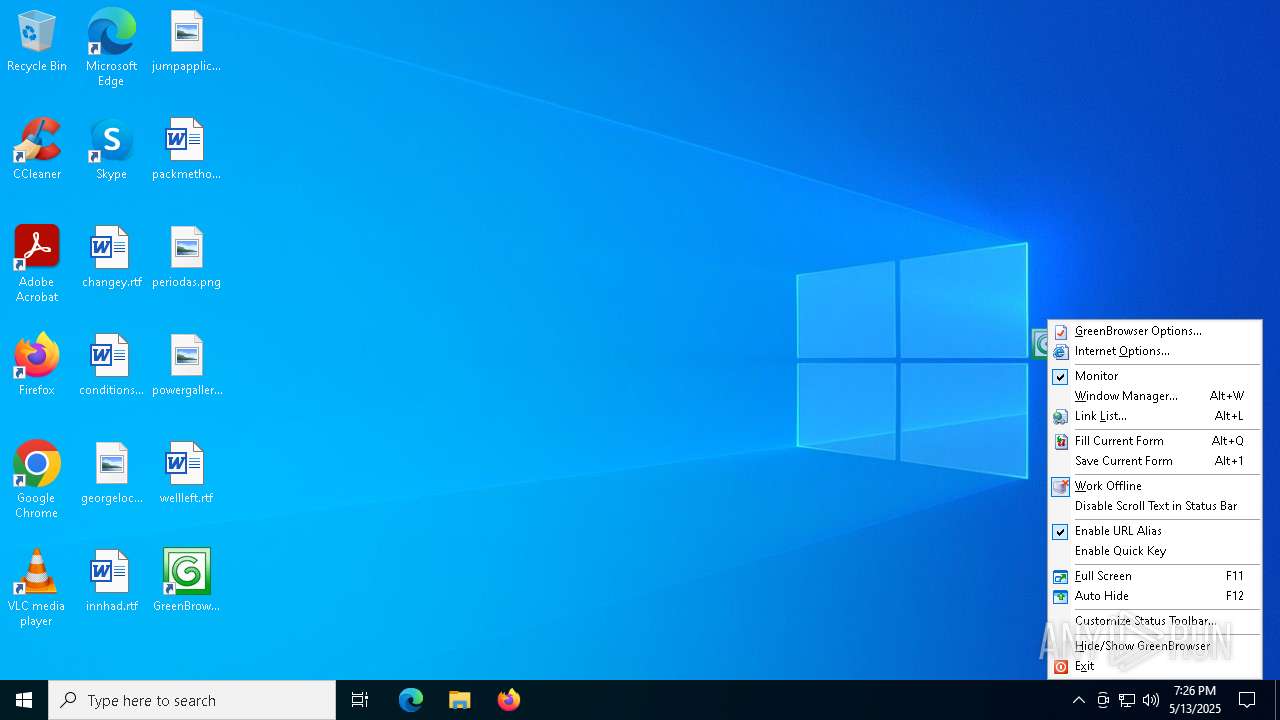
Task: Open GreenBrowser Options menu entry
Action: pyautogui.click(x=1155, y=331)
